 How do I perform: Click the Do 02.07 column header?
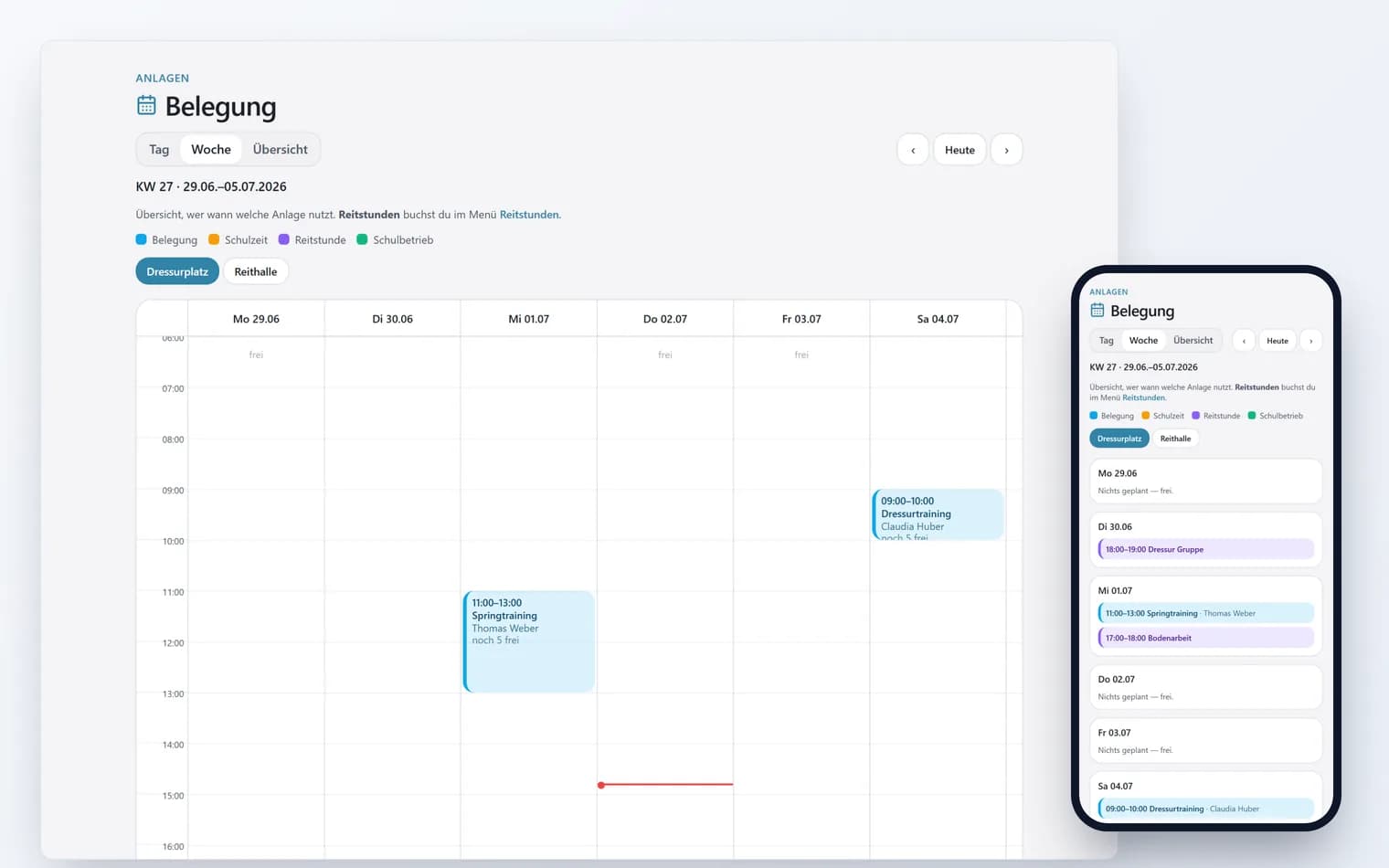(665, 319)
